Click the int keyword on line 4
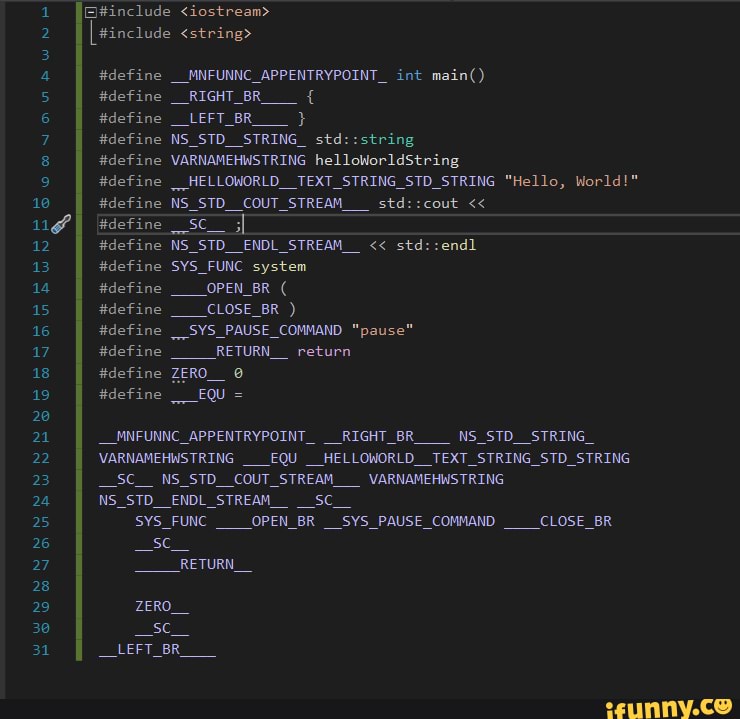Screen dimensions: 740x719 tap(409, 75)
